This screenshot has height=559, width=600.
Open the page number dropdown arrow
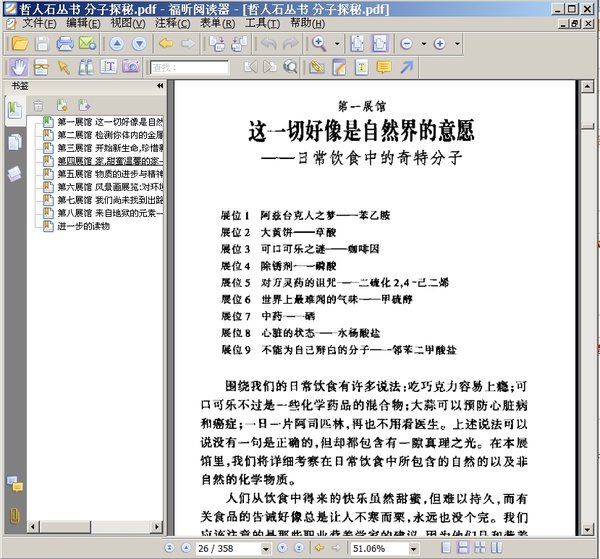266,549
